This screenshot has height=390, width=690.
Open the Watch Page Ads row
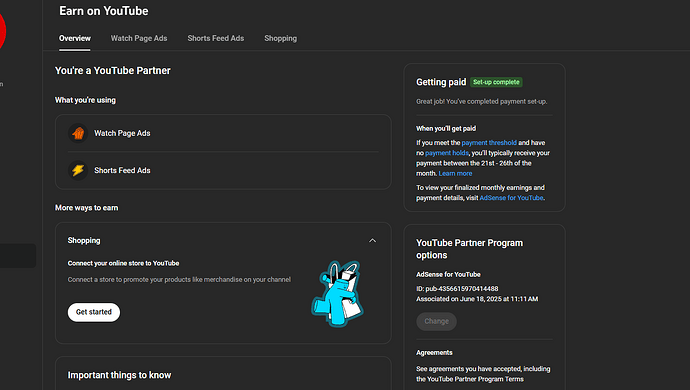click(223, 133)
